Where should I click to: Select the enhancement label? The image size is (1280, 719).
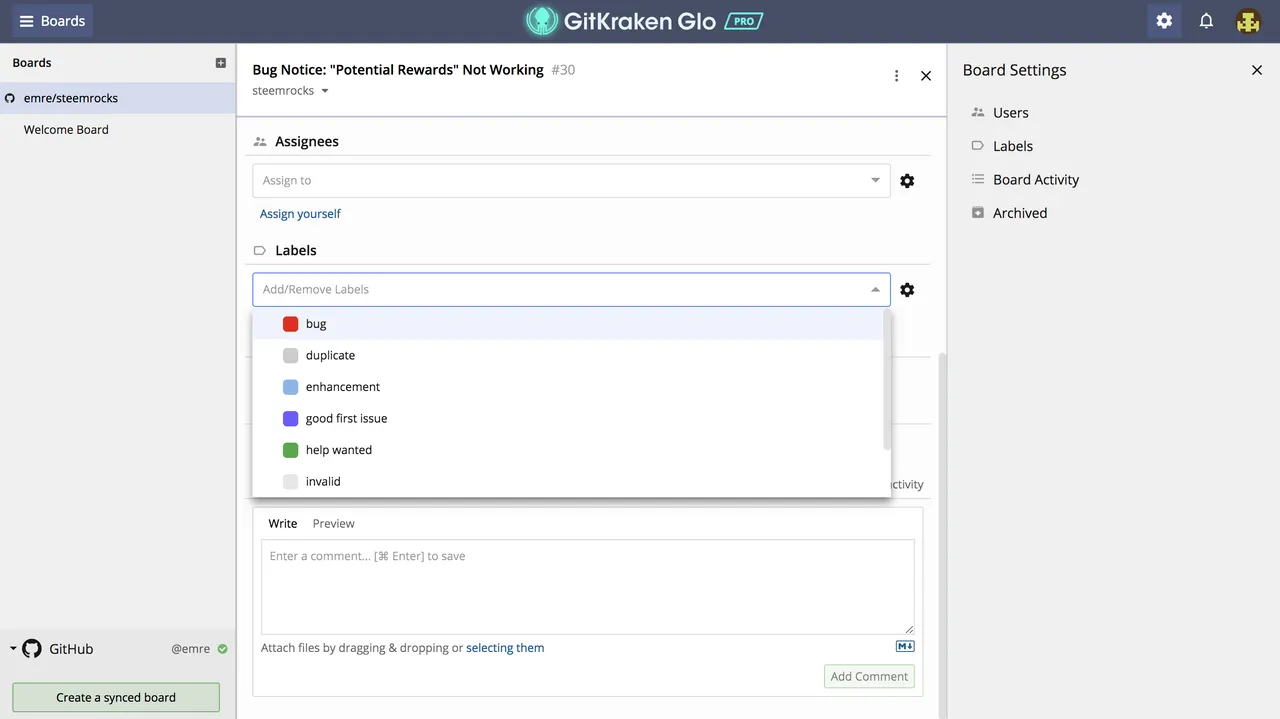pos(568,387)
